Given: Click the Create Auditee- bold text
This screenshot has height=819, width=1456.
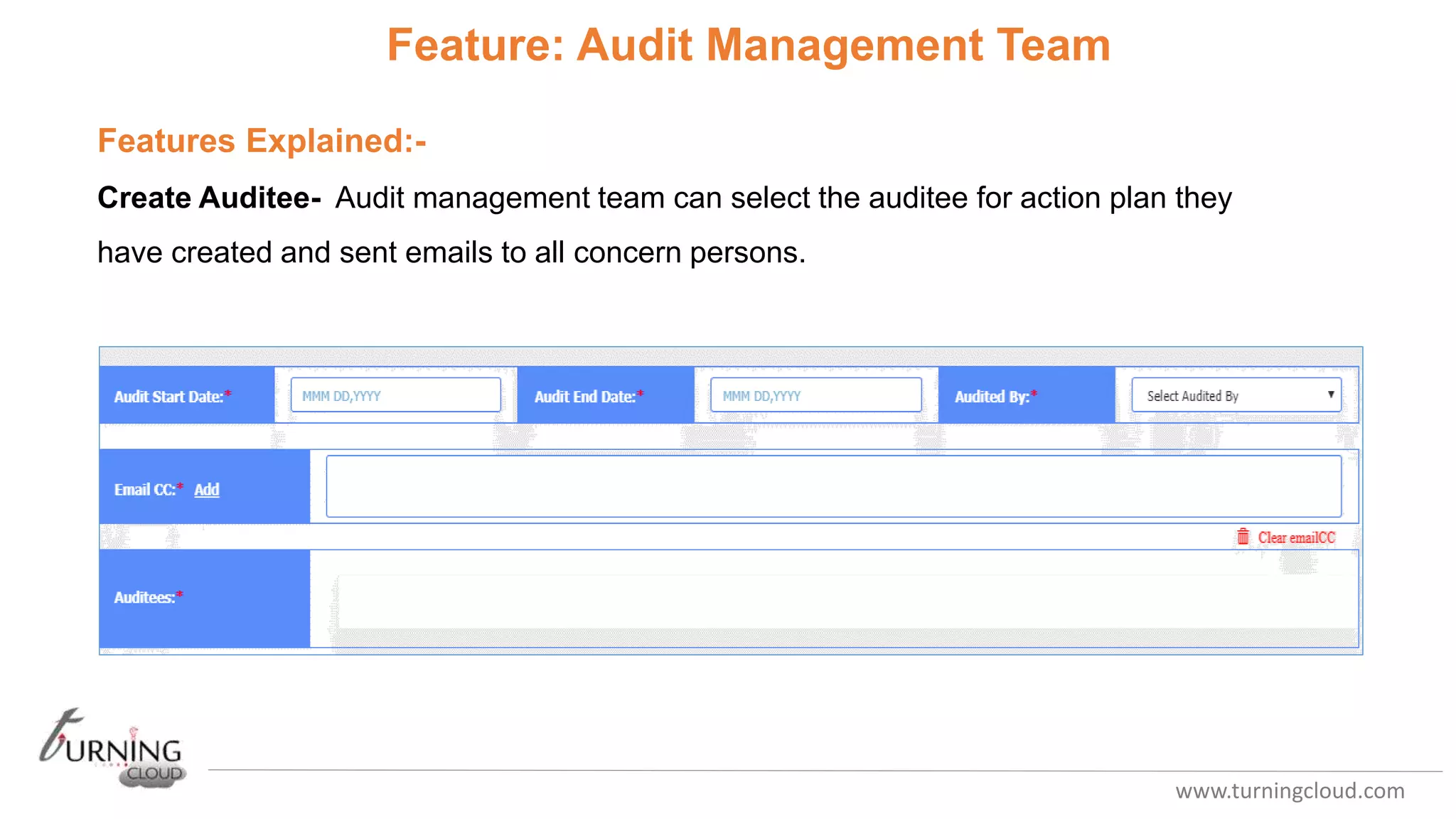Looking at the screenshot, I should (209, 198).
